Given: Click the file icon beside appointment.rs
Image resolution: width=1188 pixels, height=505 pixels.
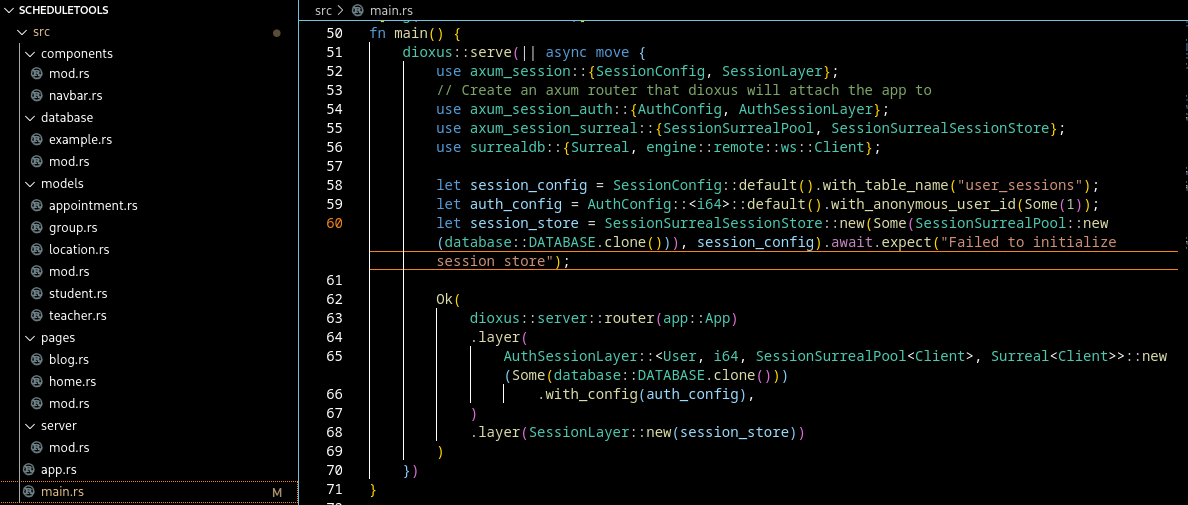Looking at the screenshot, I should point(37,206).
